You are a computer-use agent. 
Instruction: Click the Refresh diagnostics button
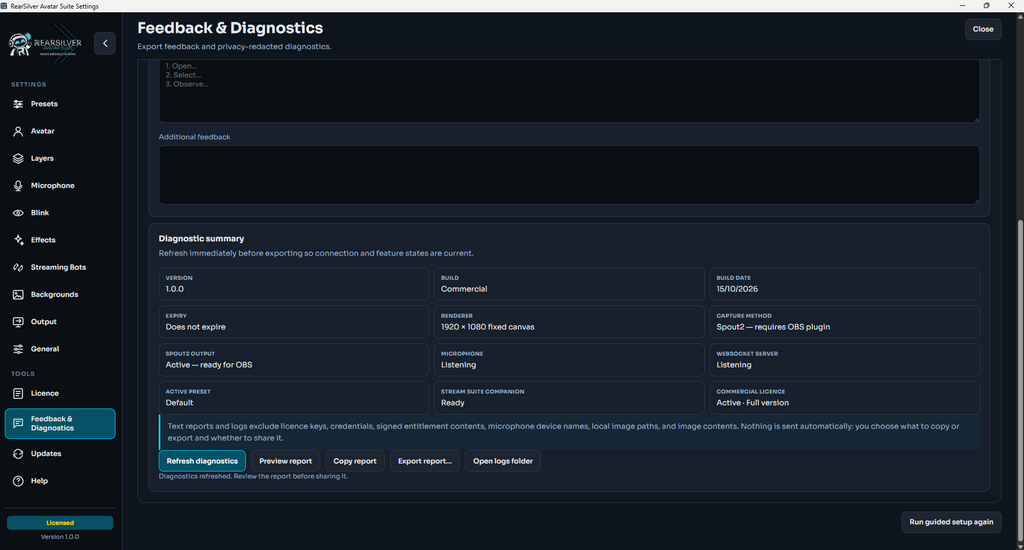202,461
